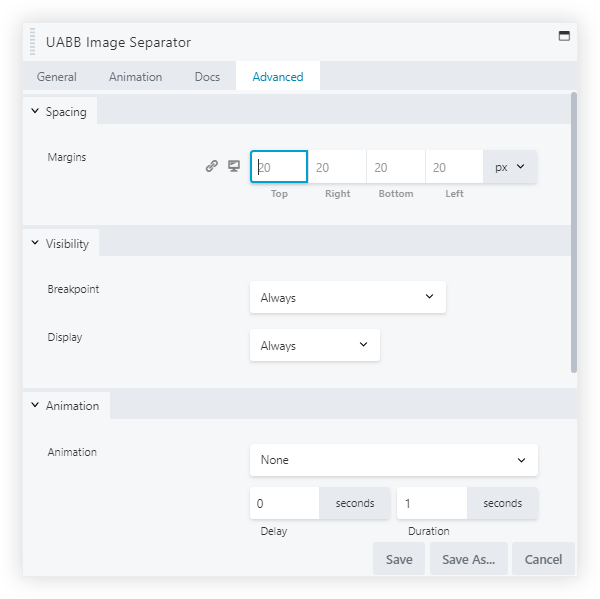Switch to the General tab

57,77
